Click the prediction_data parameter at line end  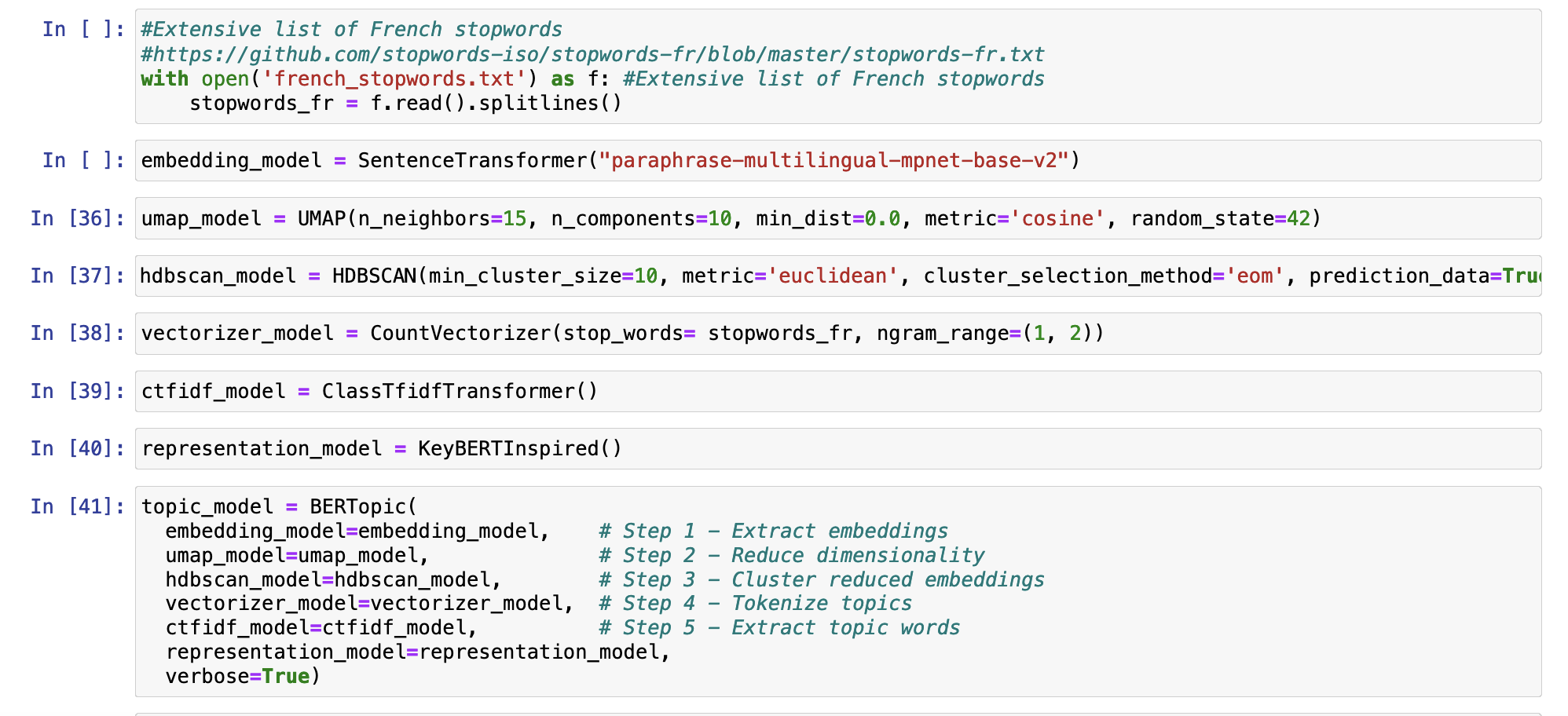[x=1425, y=276]
